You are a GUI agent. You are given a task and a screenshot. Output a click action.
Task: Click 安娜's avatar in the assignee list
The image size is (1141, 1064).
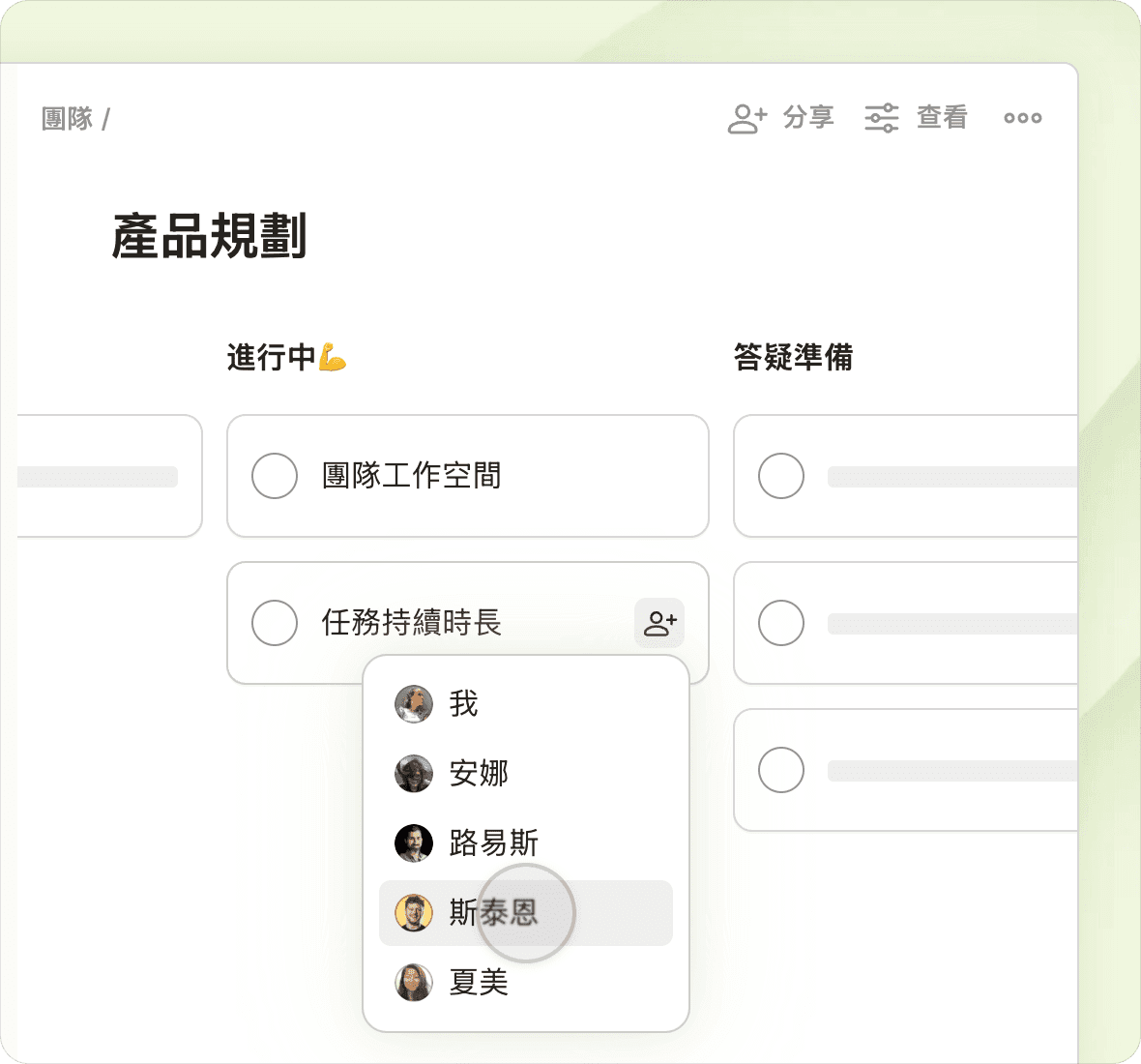pos(414,774)
